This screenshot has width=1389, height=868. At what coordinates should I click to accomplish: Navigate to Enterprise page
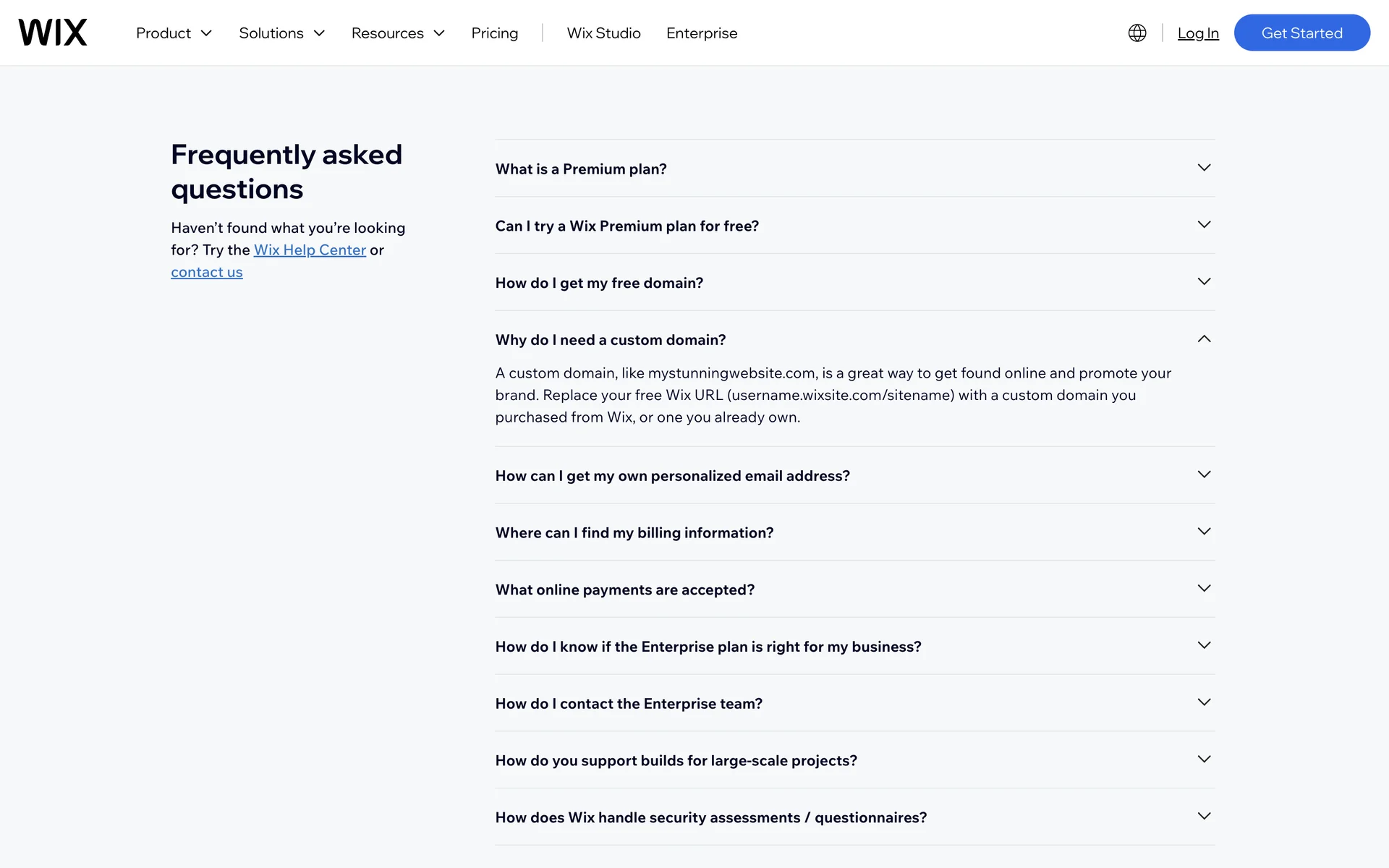(701, 33)
